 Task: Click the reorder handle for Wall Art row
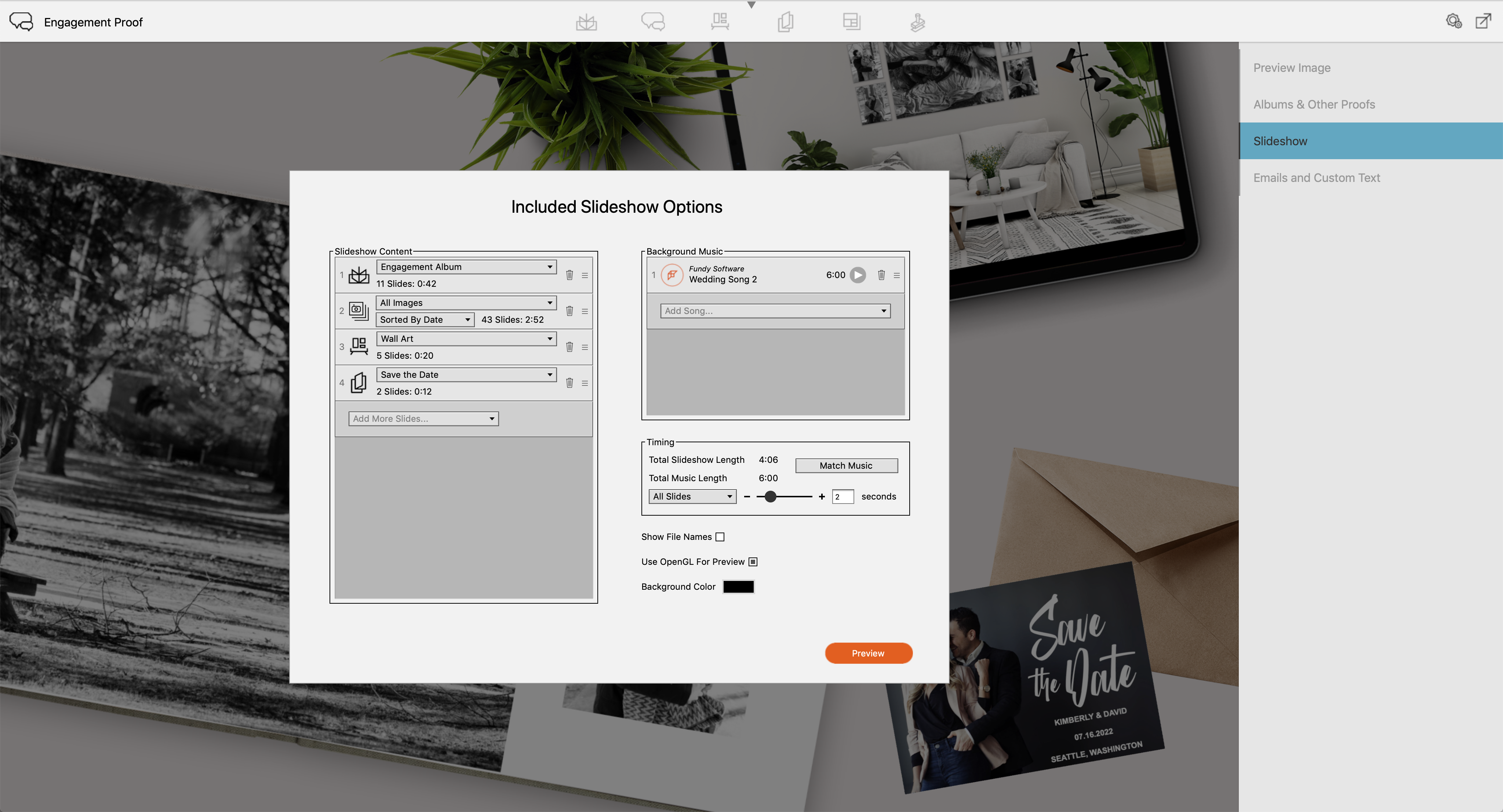585,347
